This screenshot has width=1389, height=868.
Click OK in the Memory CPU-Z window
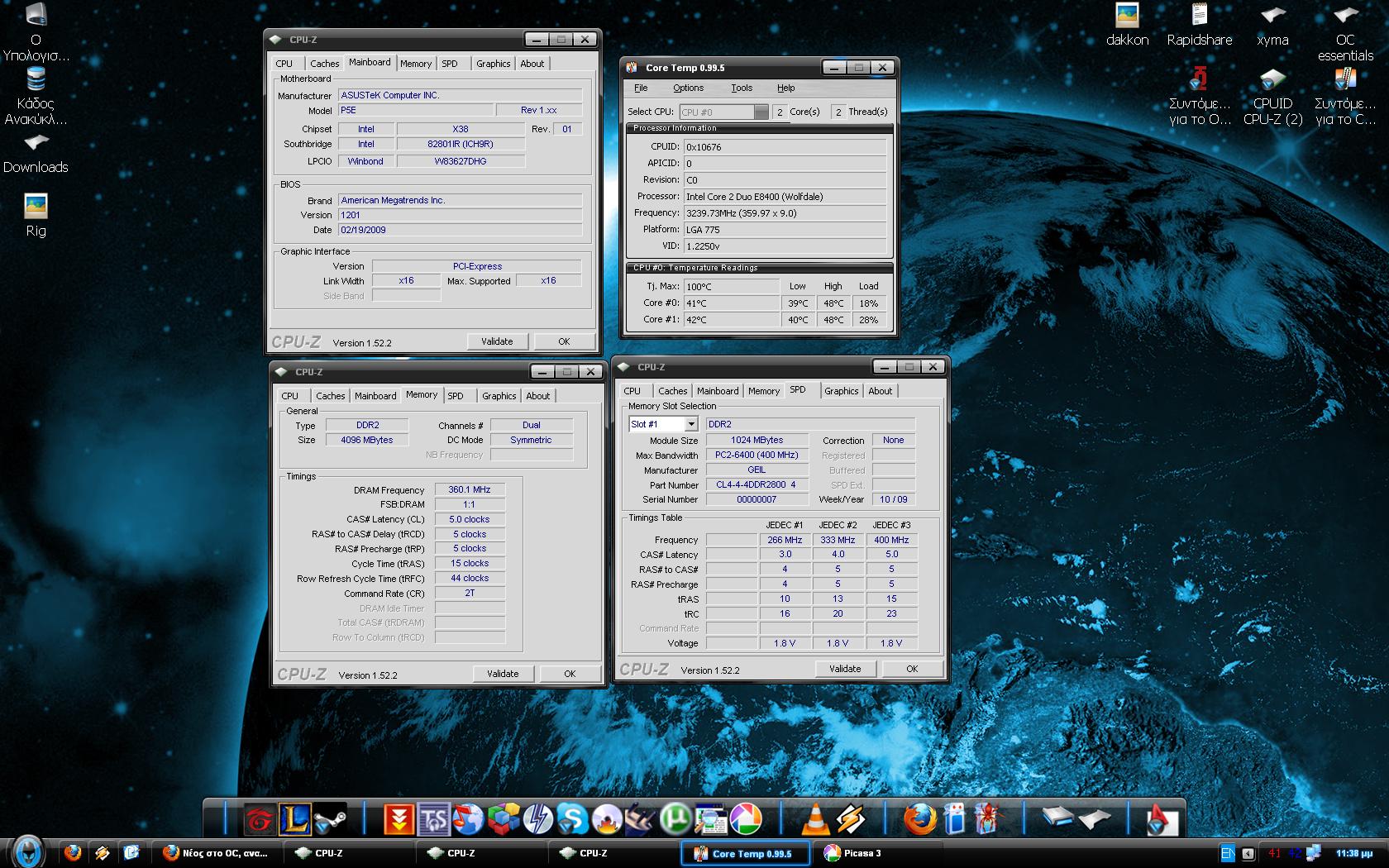coord(570,674)
